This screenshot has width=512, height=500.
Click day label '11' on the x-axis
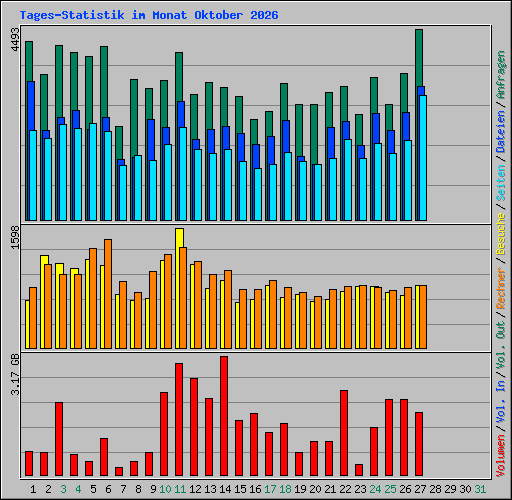click(180, 489)
